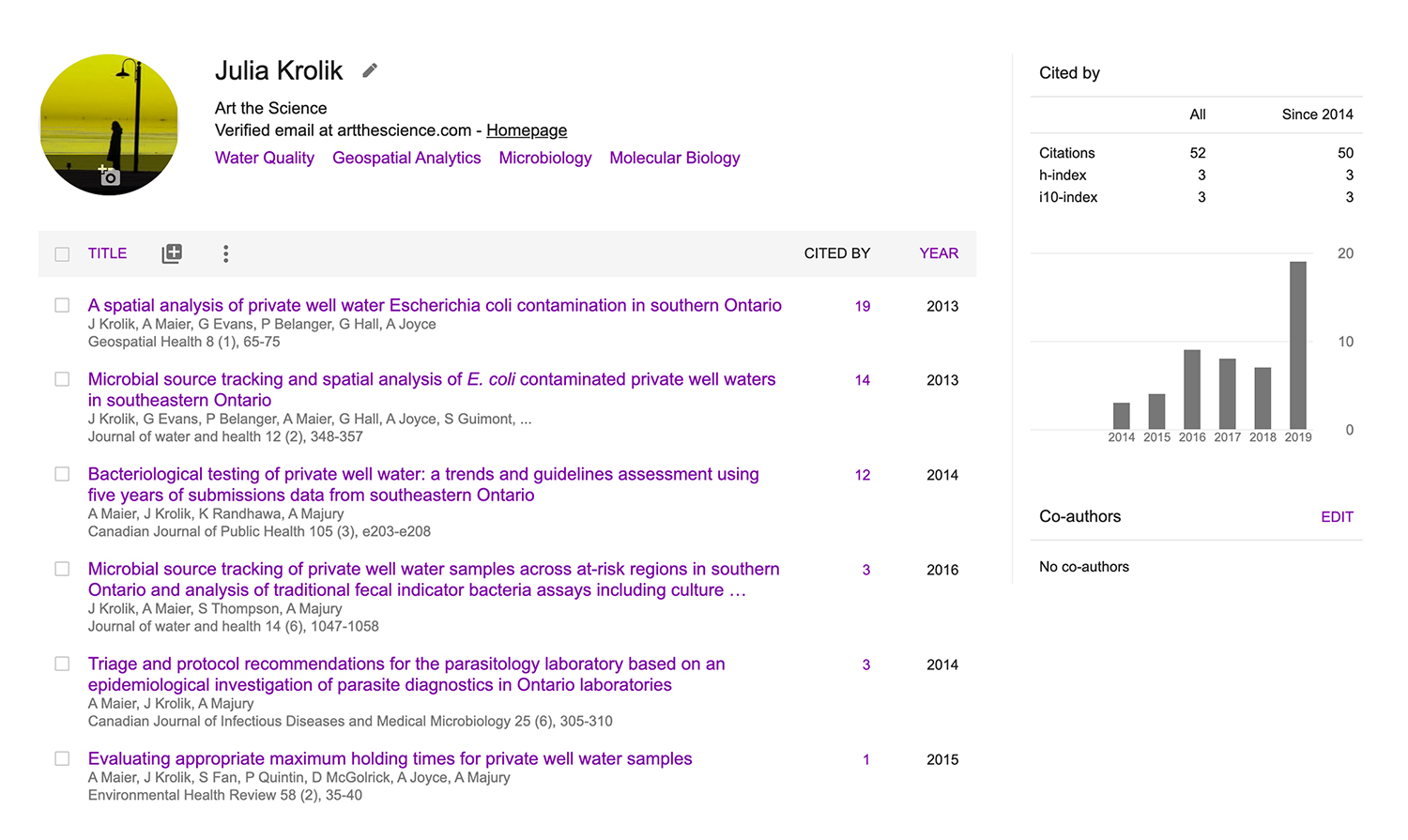Click the 2017 bar in citations chart
The width and height of the screenshot is (1408, 840).
(x=1228, y=394)
